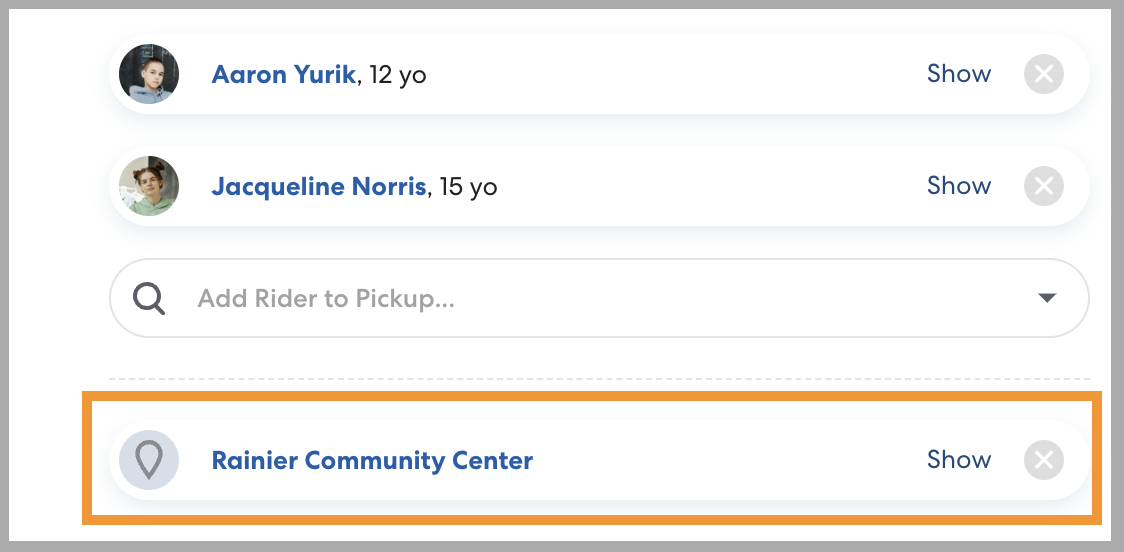
Task: Click Aaron Yurik's profile photo
Action: tap(149, 74)
